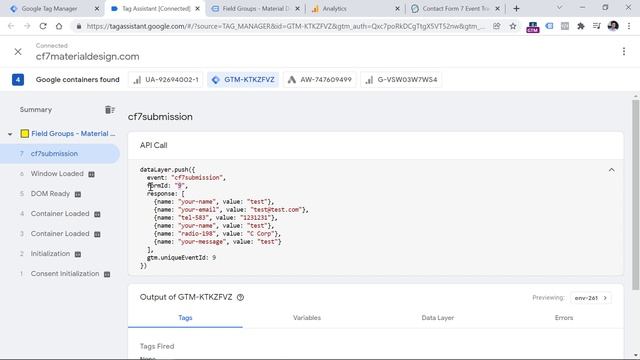This screenshot has height=360, width=640.
Task: Close the Google Tag Manager browser tab
Action: click(x=97, y=9)
